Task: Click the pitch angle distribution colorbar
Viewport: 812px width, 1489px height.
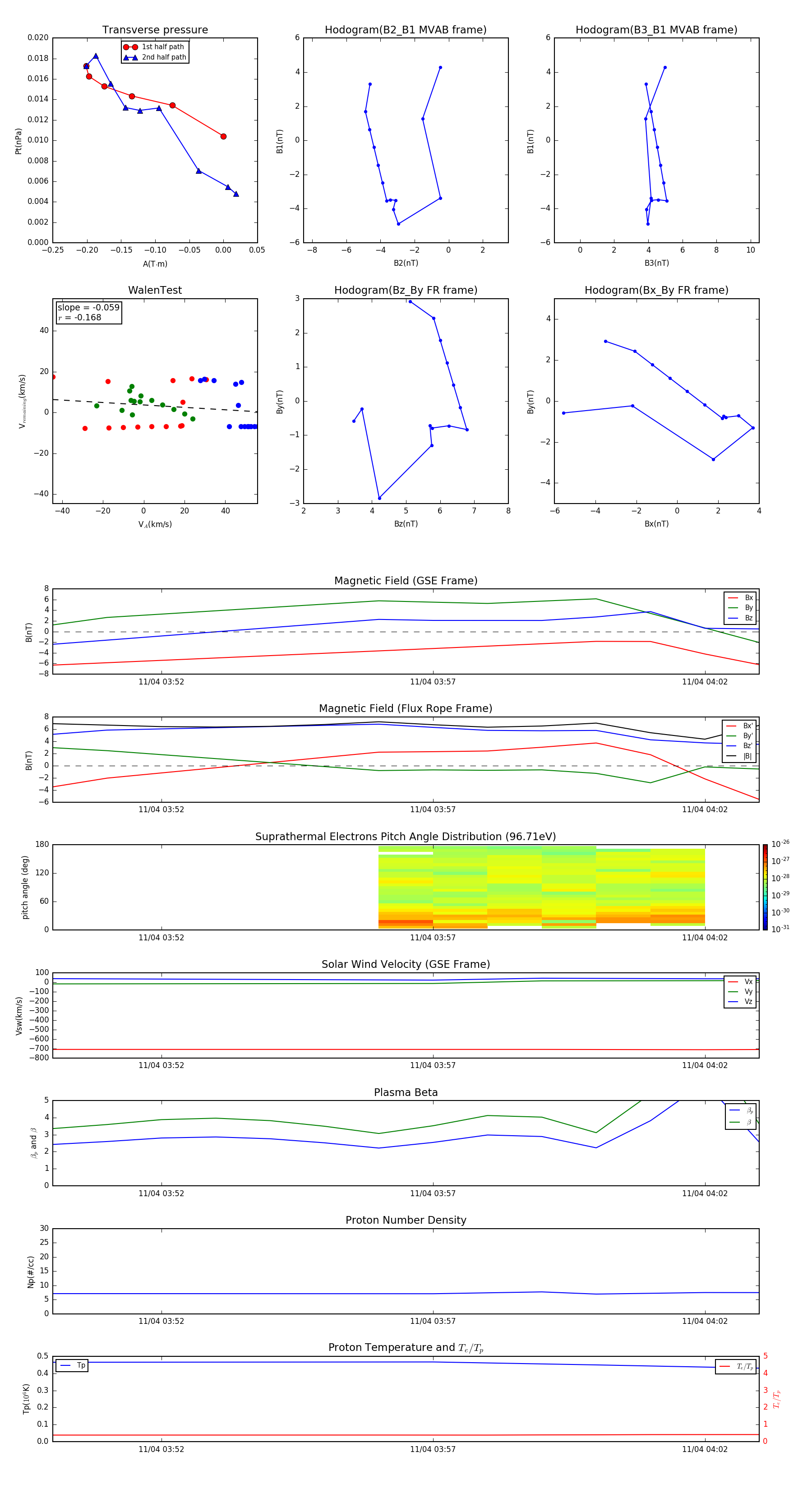Action: [x=765, y=887]
